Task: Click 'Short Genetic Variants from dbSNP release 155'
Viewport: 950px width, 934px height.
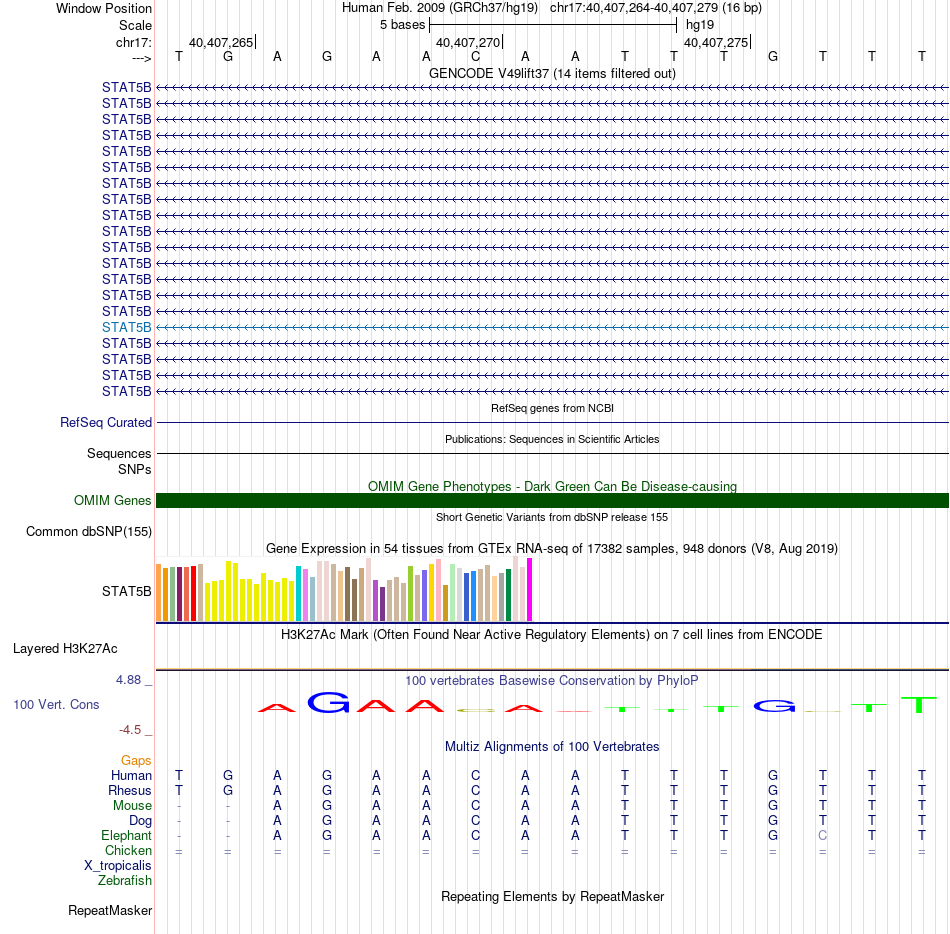Action: click(x=552, y=517)
